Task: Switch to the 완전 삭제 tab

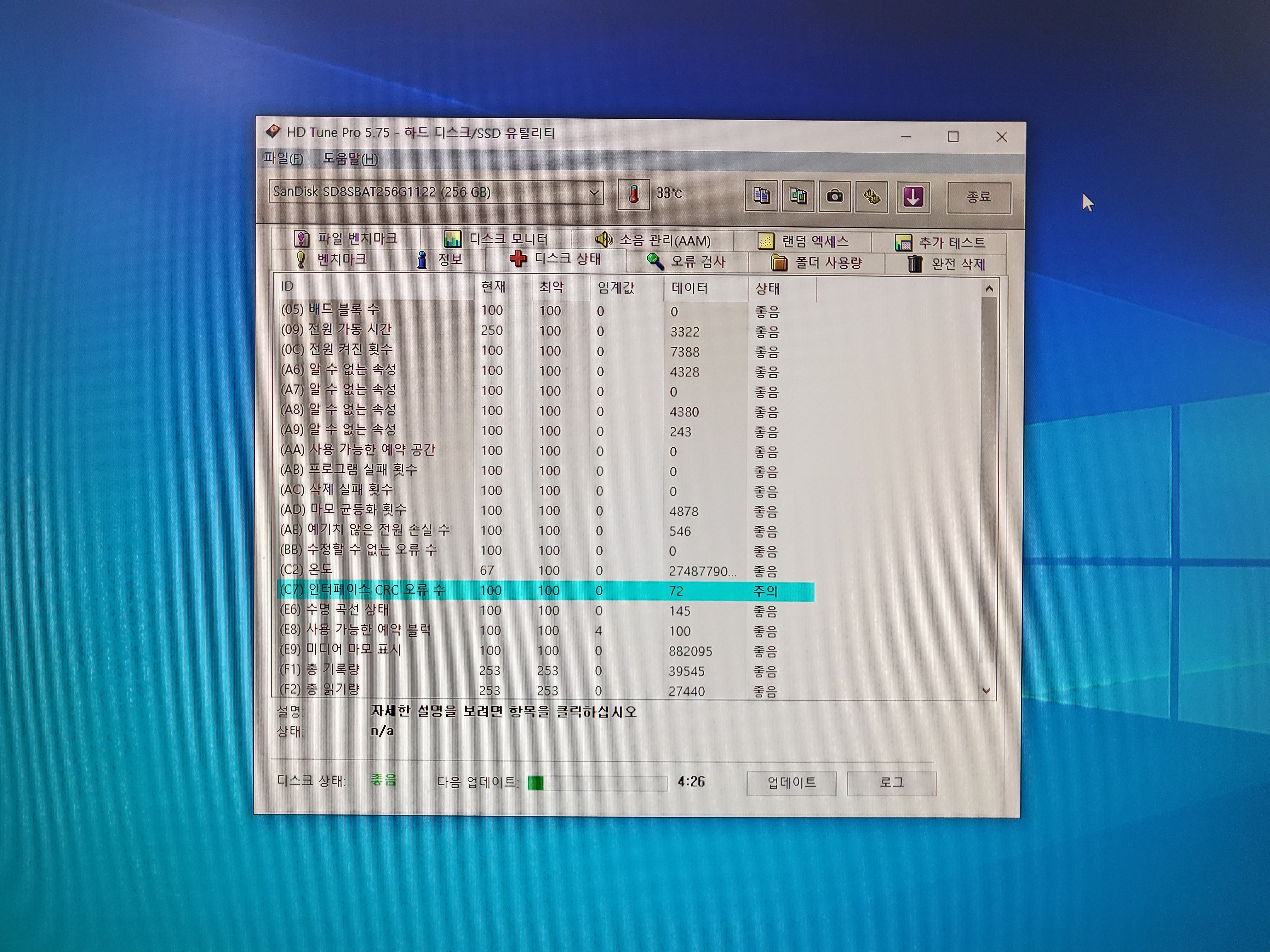Action: click(946, 264)
